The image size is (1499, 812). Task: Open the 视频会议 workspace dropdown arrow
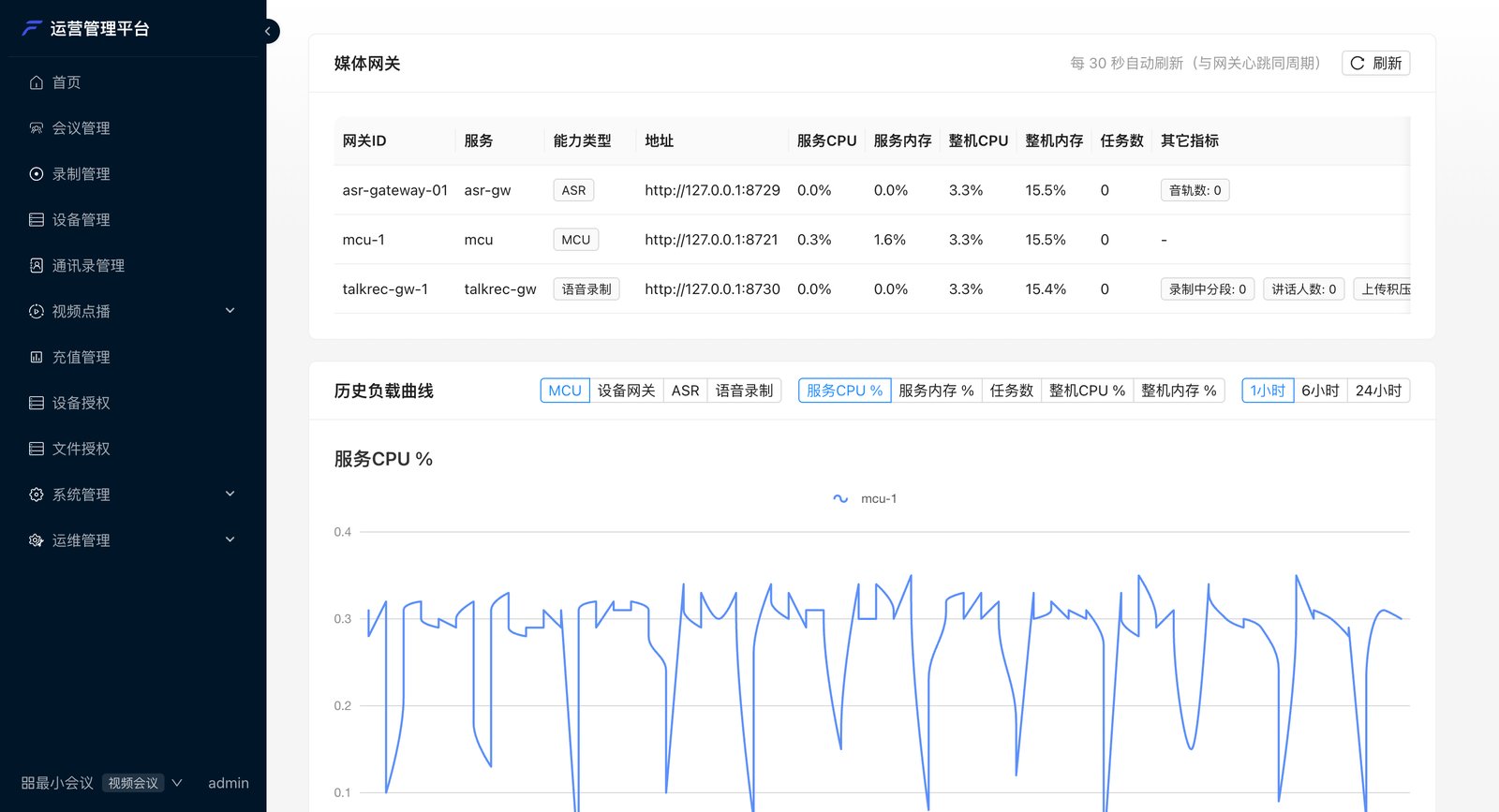coord(177,783)
